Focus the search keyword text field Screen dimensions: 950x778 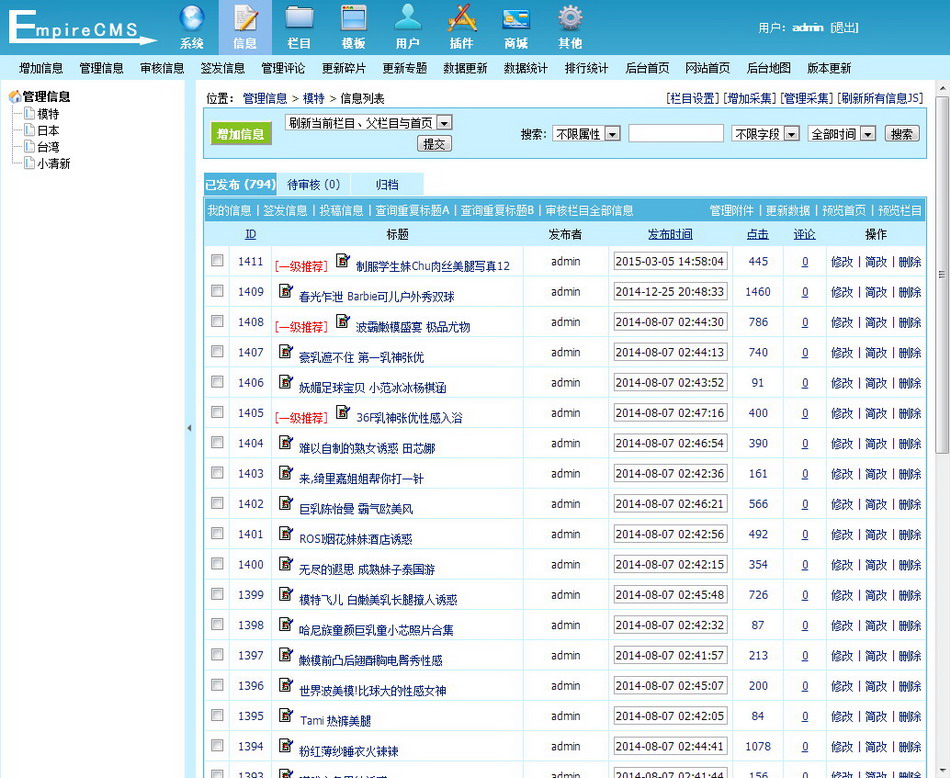(675, 134)
